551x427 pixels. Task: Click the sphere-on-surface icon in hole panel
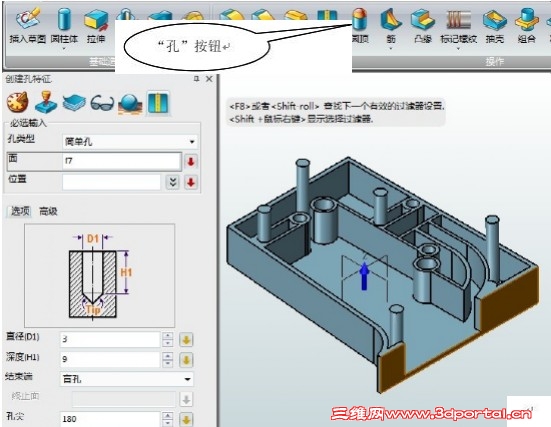pyautogui.click(x=130, y=103)
